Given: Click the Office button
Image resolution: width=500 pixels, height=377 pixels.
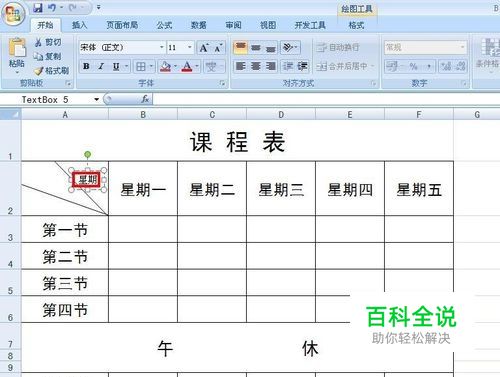Looking at the screenshot, I should click(x=13, y=14).
